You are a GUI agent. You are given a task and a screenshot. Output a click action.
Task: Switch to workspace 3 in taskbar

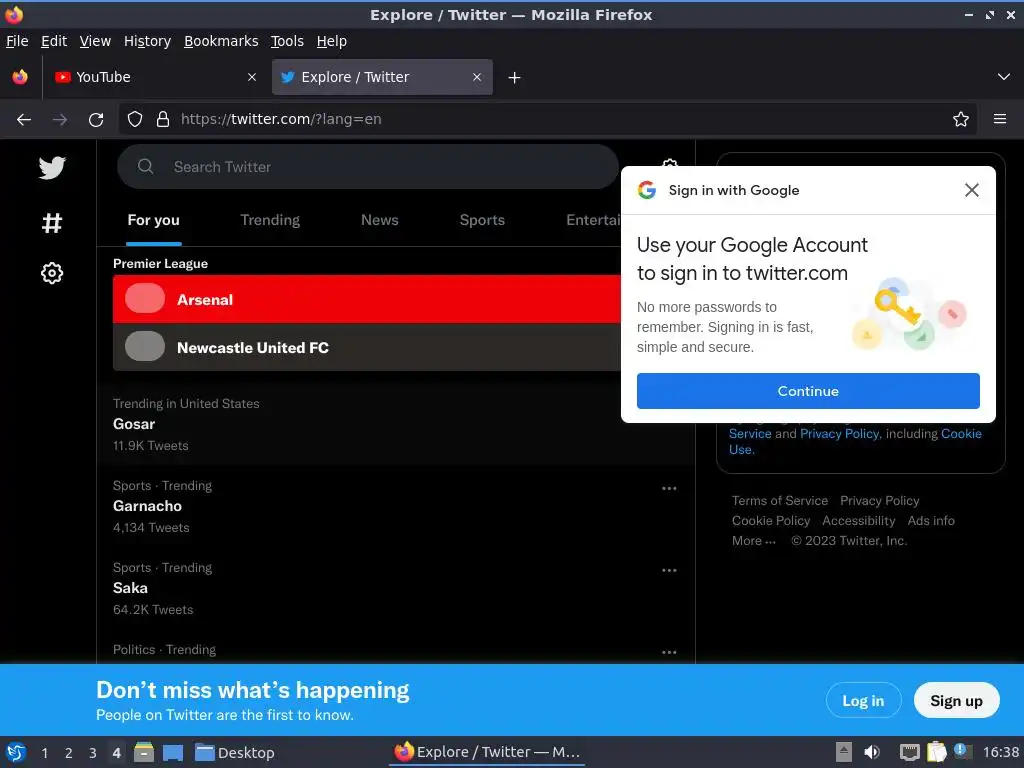tap(93, 753)
